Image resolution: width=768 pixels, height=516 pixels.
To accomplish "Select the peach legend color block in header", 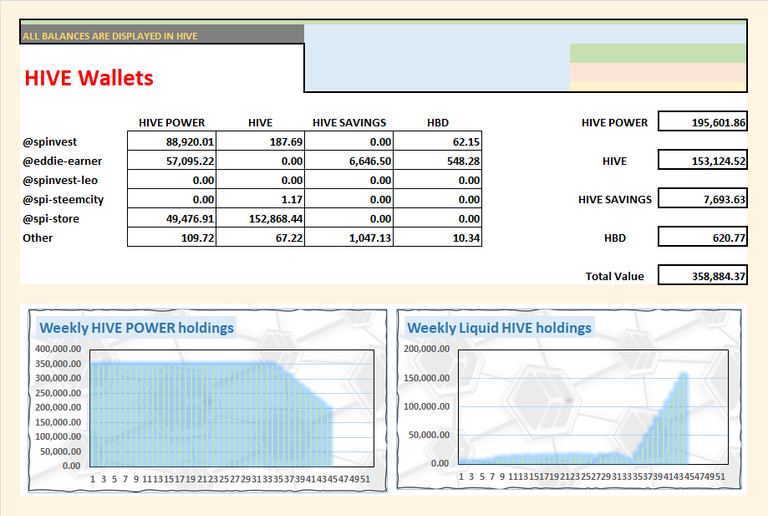I will coord(658,72).
